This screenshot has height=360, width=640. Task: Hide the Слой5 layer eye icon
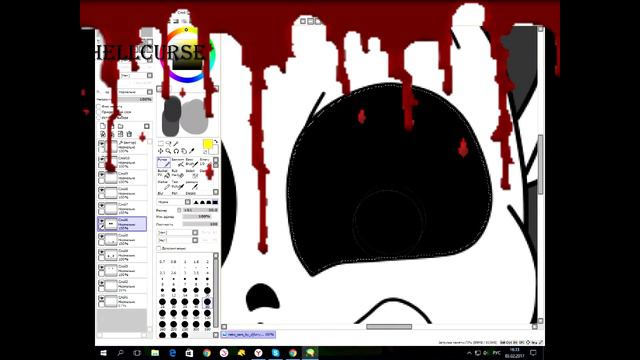click(101, 236)
